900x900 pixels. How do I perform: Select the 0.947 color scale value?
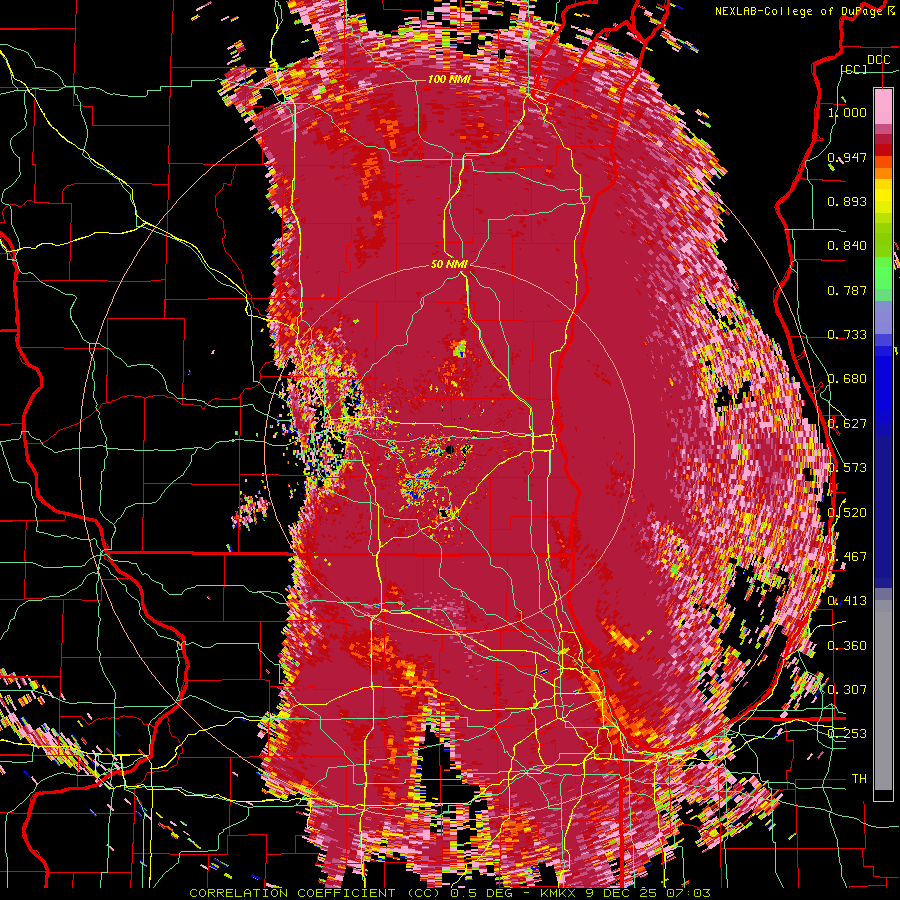click(x=847, y=157)
